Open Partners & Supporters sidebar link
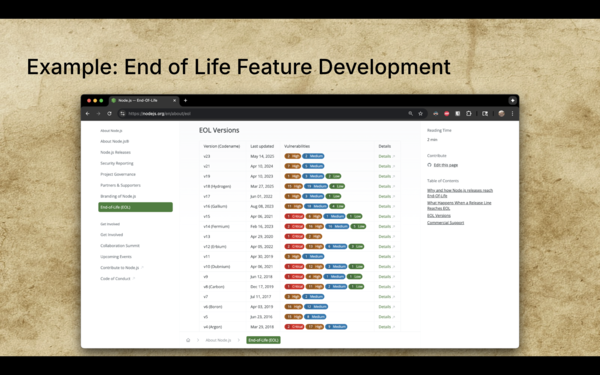The image size is (600, 375). tap(121, 185)
